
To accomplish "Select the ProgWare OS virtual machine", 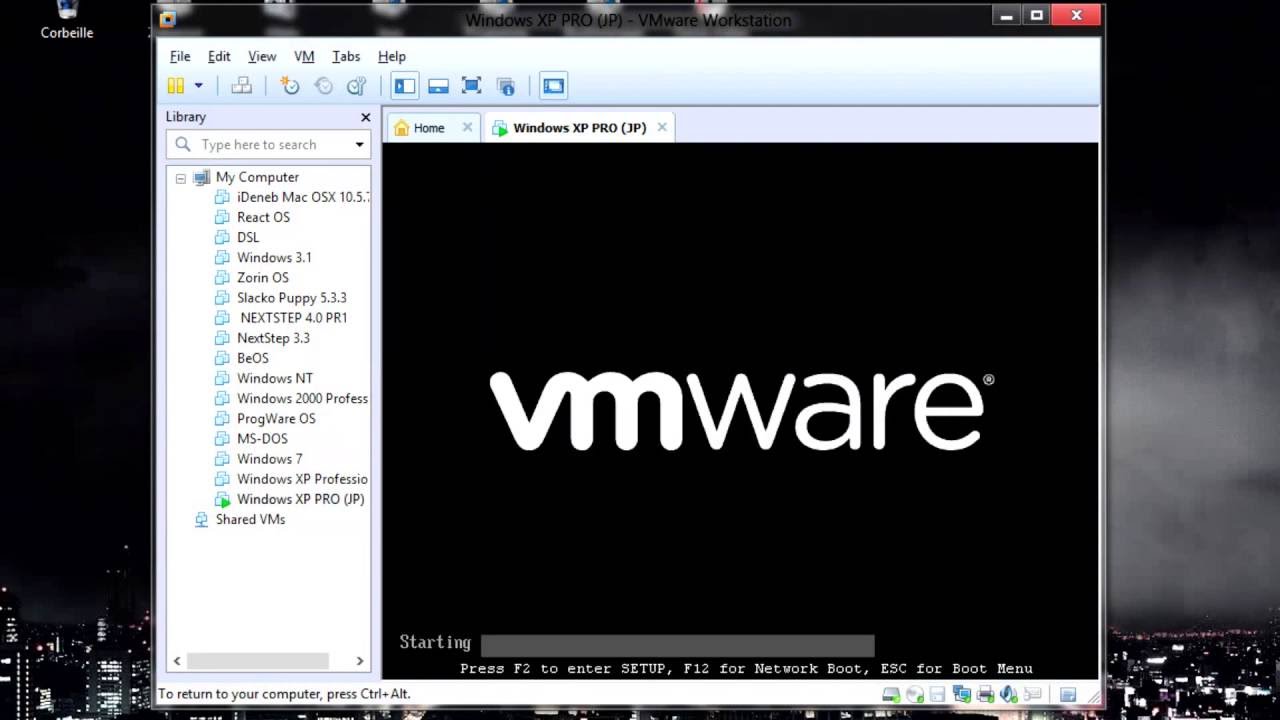I will tap(276, 418).
